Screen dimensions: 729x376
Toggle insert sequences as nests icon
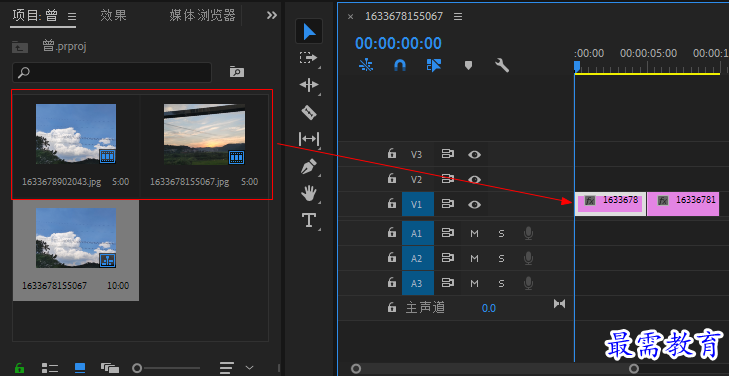(x=366, y=66)
